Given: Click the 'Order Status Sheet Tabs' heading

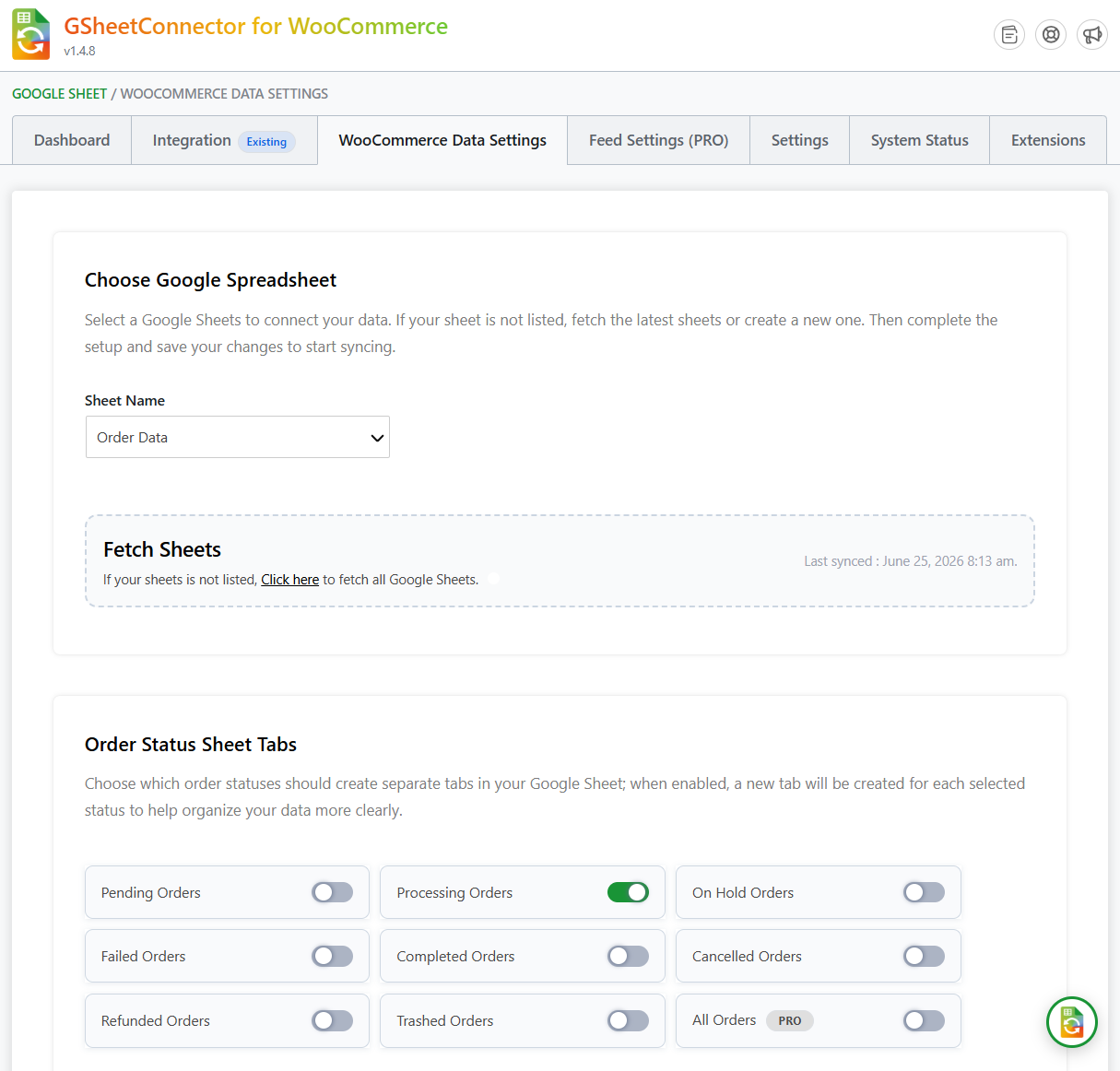Looking at the screenshot, I should point(191,745).
